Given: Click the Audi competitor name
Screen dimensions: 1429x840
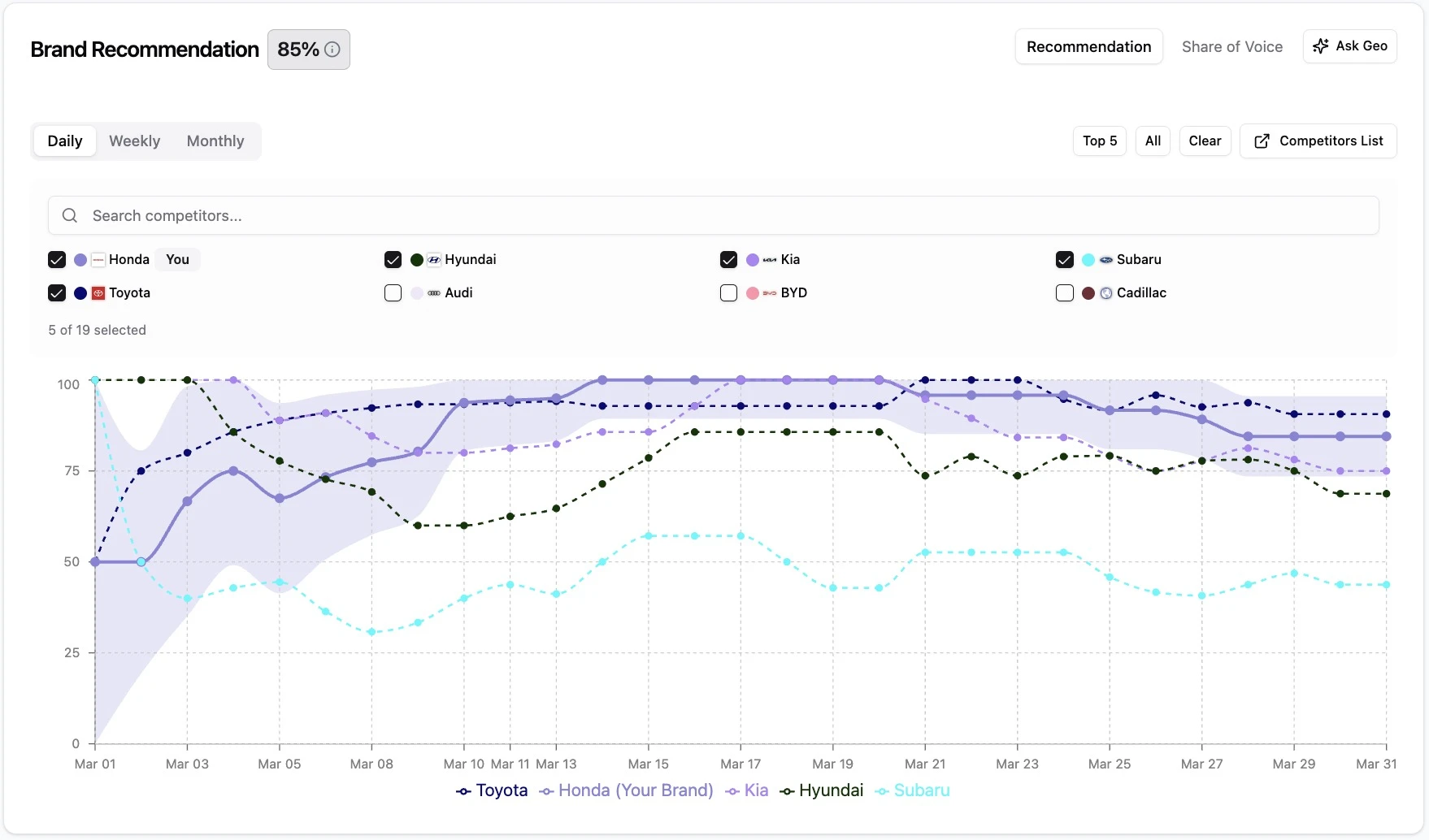Looking at the screenshot, I should [458, 293].
